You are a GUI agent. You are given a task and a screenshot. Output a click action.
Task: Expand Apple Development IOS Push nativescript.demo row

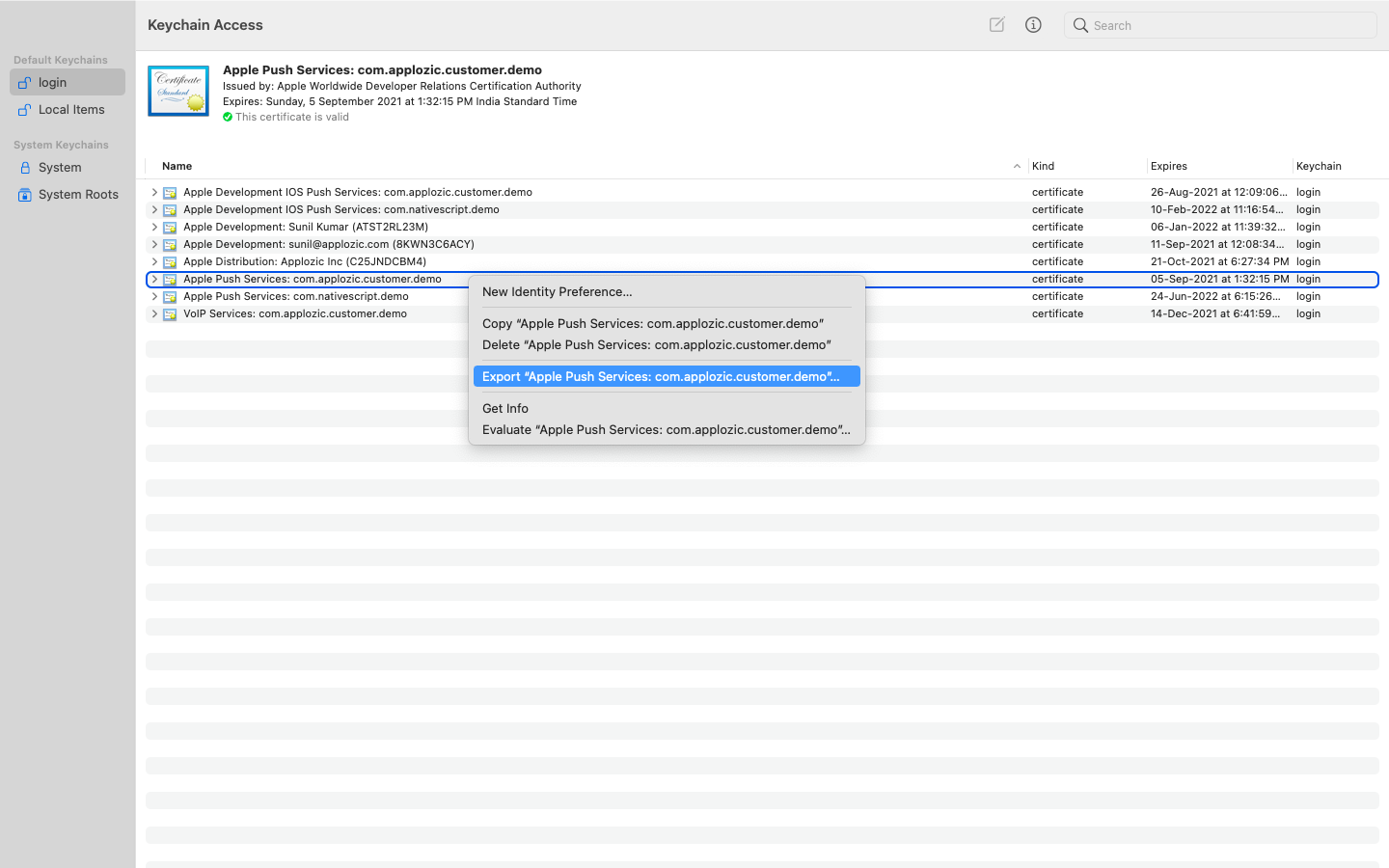154,209
